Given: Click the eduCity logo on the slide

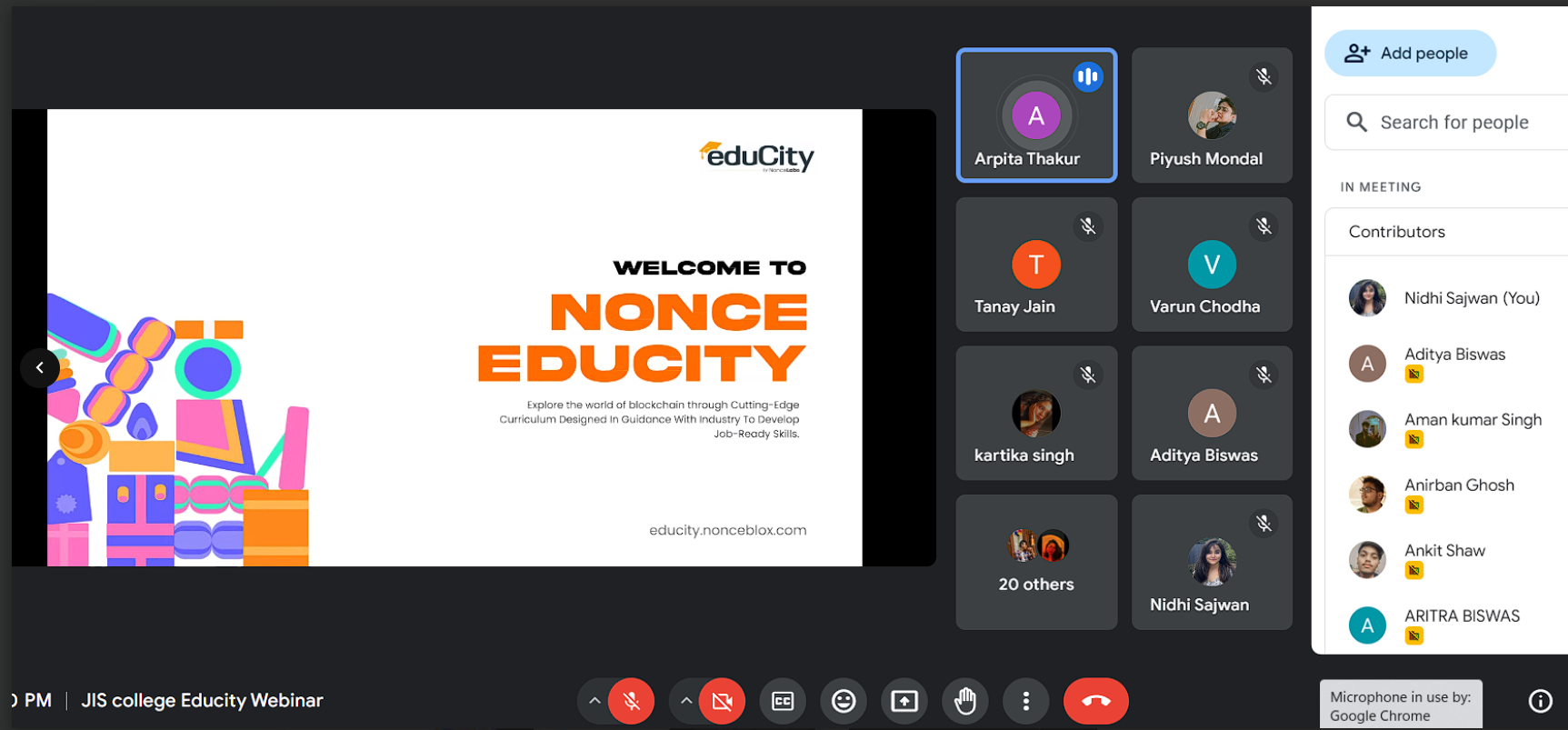Looking at the screenshot, I should click(x=756, y=156).
